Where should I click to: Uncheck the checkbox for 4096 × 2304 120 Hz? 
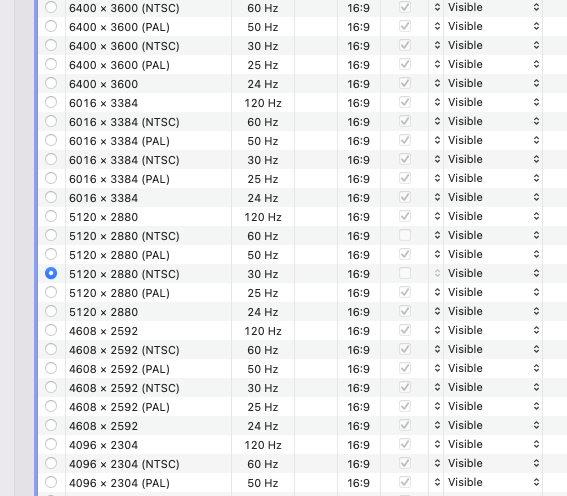pyautogui.click(x=405, y=444)
